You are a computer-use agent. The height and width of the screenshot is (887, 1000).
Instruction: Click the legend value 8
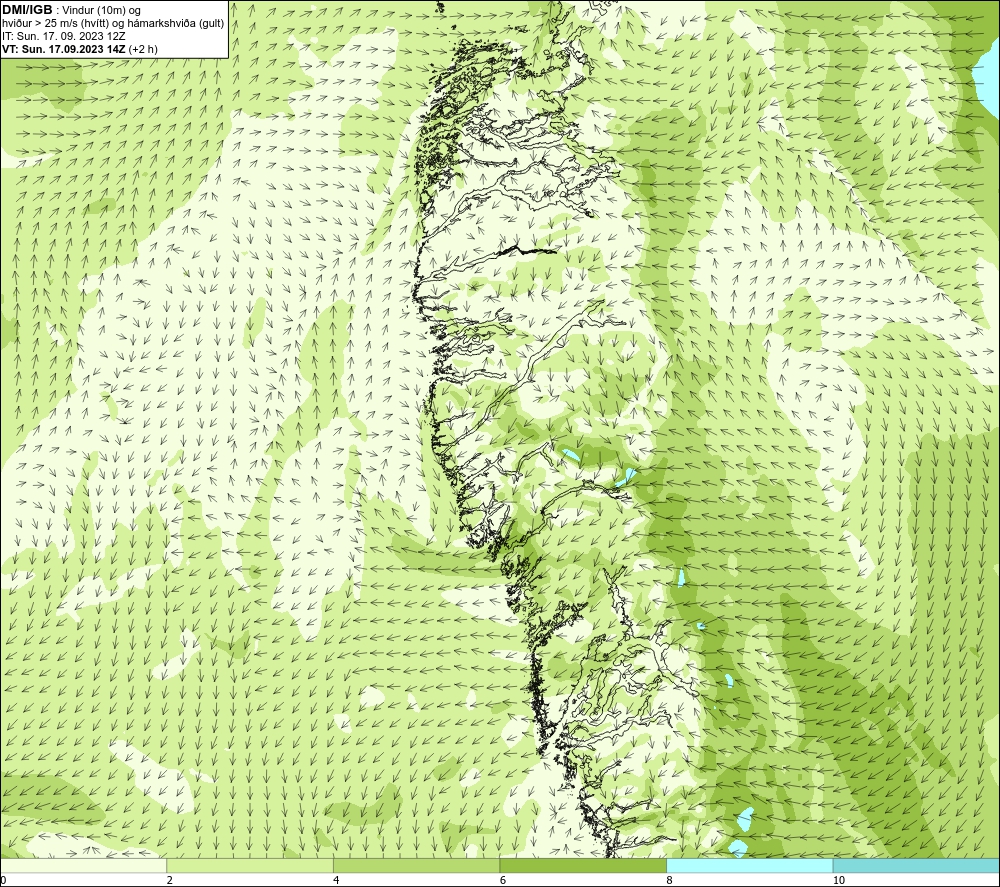coord(670,881)
